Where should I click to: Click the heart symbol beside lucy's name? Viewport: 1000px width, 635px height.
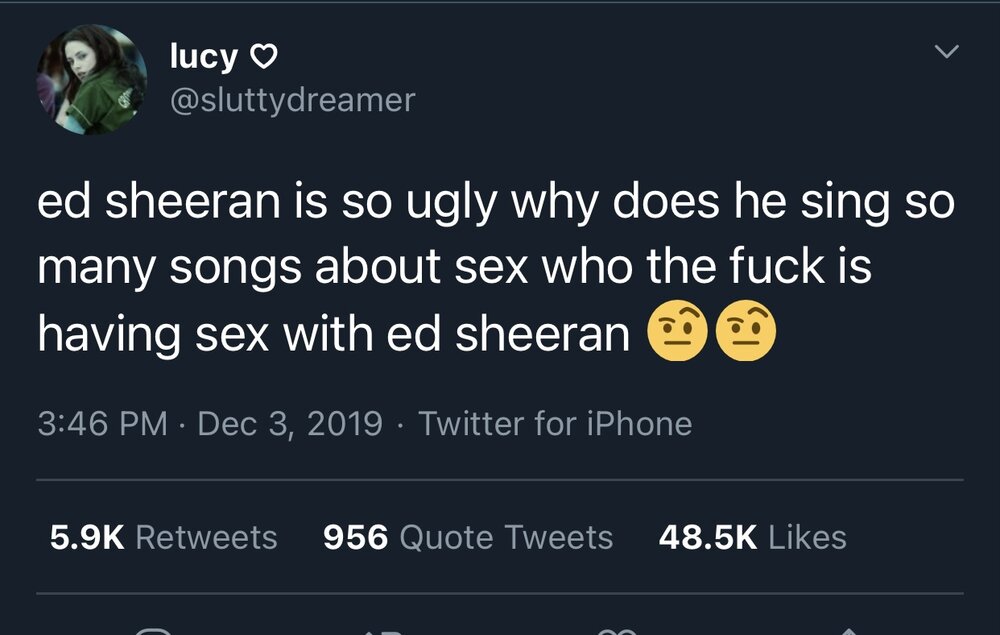(x=263, y=57)
